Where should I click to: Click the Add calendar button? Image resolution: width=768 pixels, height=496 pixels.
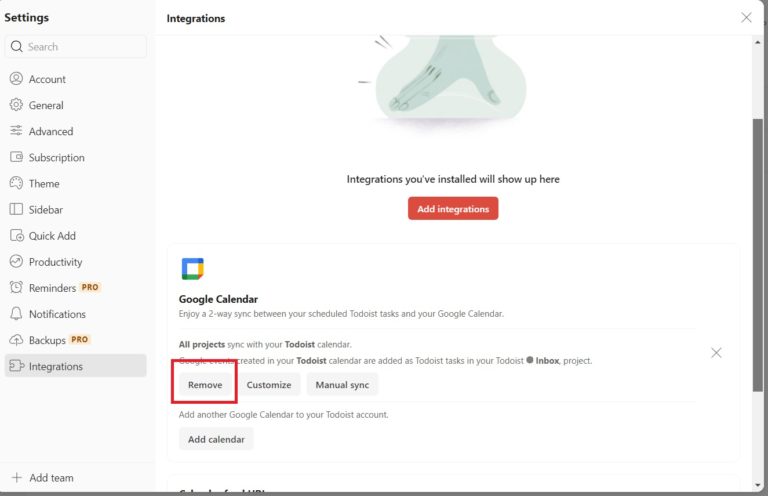tap(216, 439)
